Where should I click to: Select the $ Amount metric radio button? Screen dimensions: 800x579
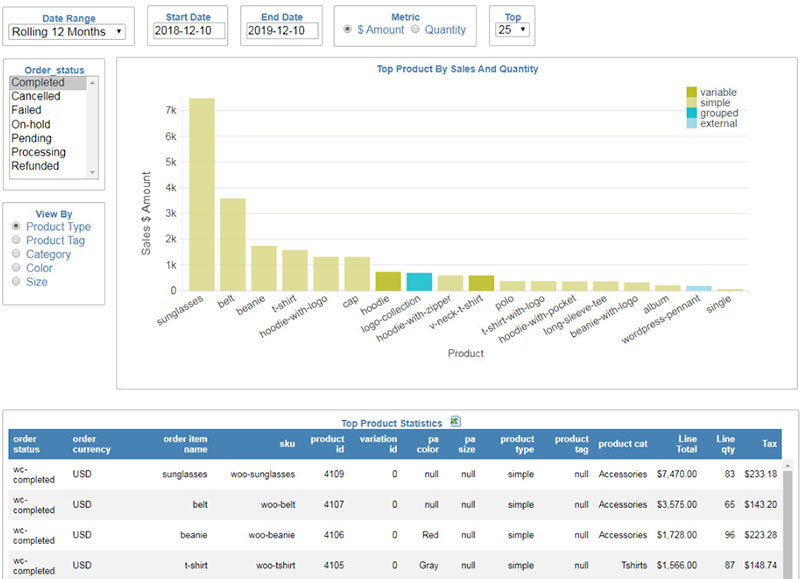point(347,30)
